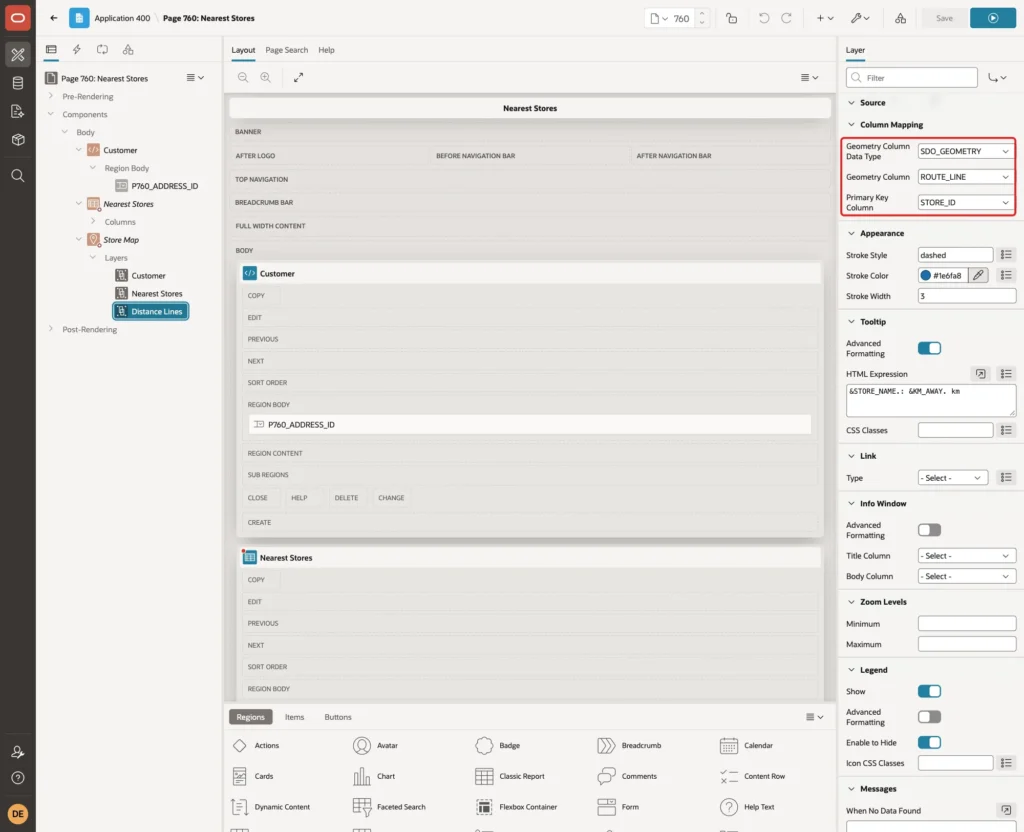The image size is (1024, 832).
Task: Toggle Tooltip Advanced Formatting switch
Action: point(929,348)
